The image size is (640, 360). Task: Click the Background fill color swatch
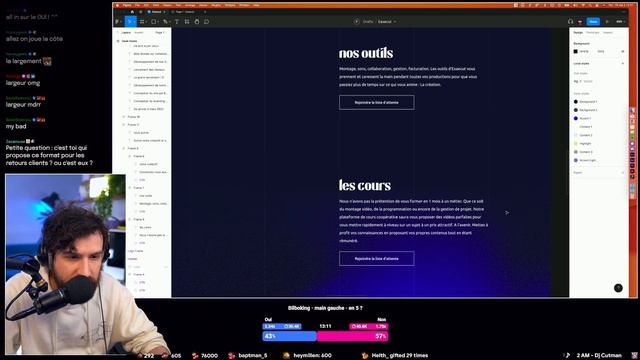(576, 51)
